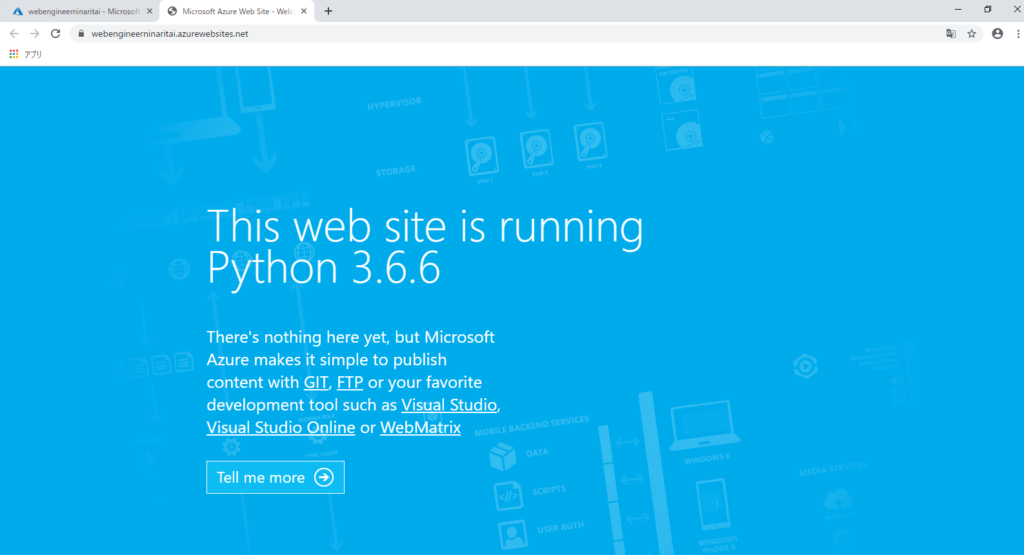Close the Microsoft Azure Web Site tab

pyautogui.click(x=304, y=11)
